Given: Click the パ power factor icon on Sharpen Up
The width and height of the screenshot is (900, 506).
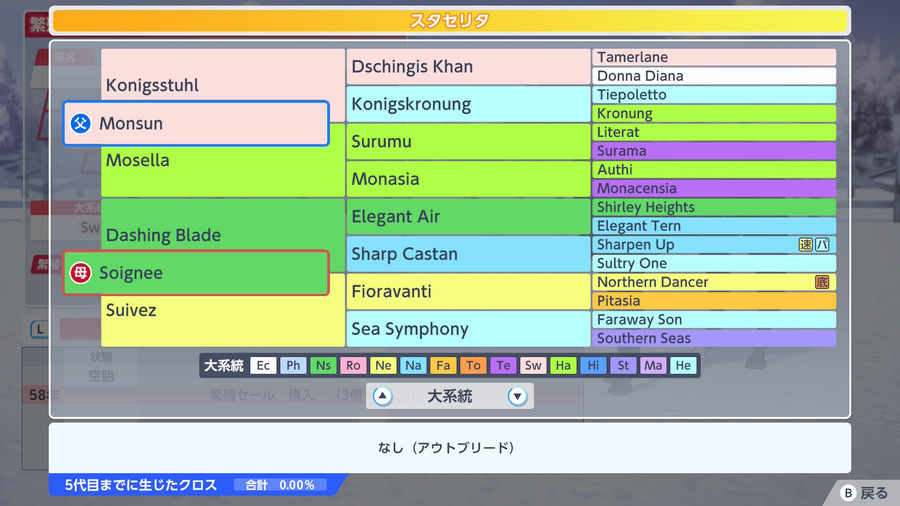Looking at the screenshot, I should coord(823,245).
